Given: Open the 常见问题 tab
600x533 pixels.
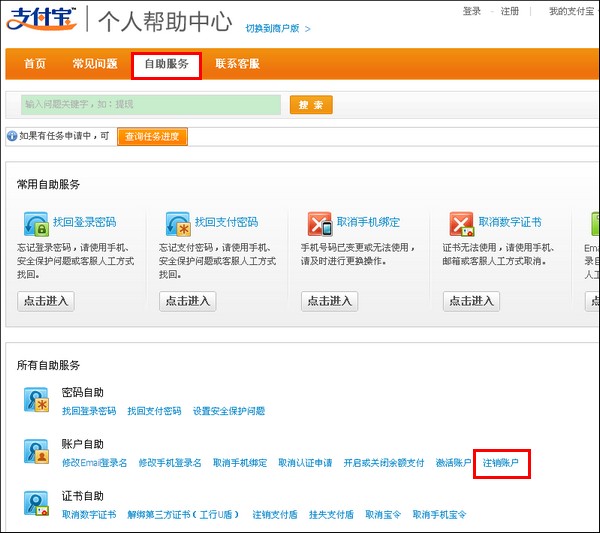Looking at the screenshot, I should click(95, 64).
